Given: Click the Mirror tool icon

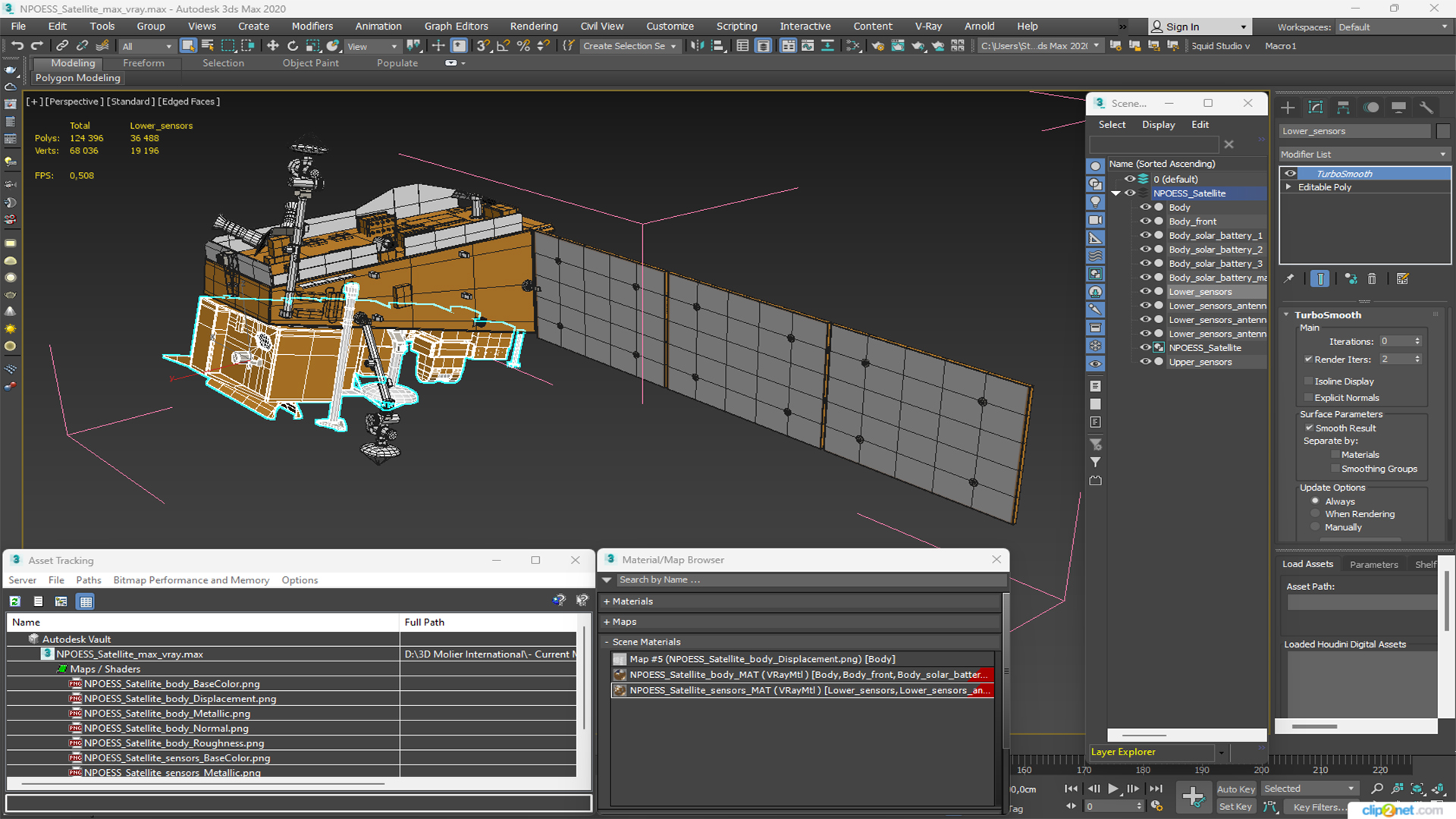Looking at the screenshot, I should 698,46.
